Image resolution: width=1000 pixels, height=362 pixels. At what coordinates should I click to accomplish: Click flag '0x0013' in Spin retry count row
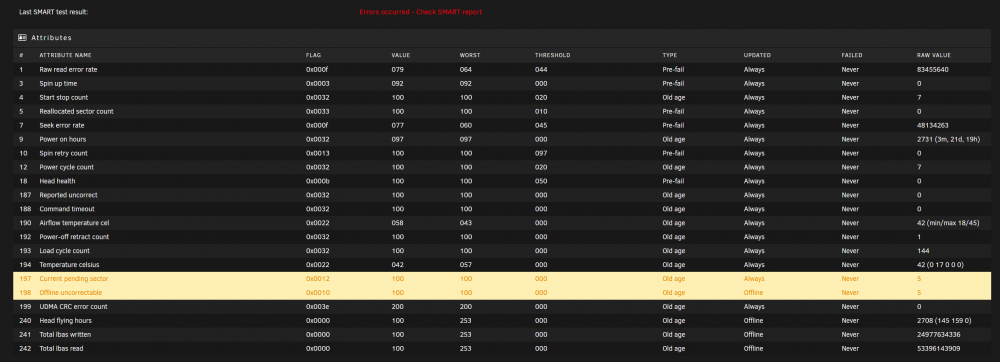pos(318,153)
